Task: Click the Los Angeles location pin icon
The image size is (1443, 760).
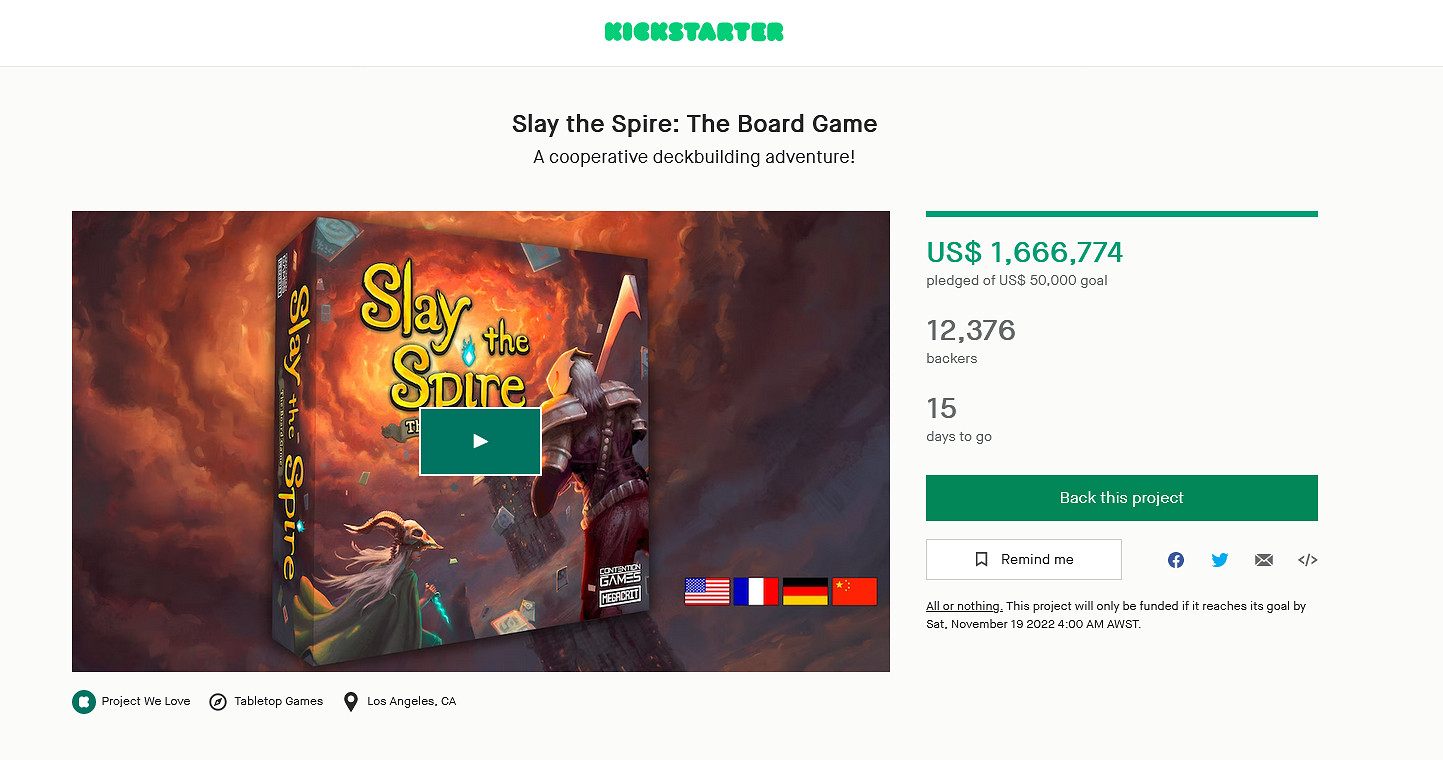Action: coord(351,702)
